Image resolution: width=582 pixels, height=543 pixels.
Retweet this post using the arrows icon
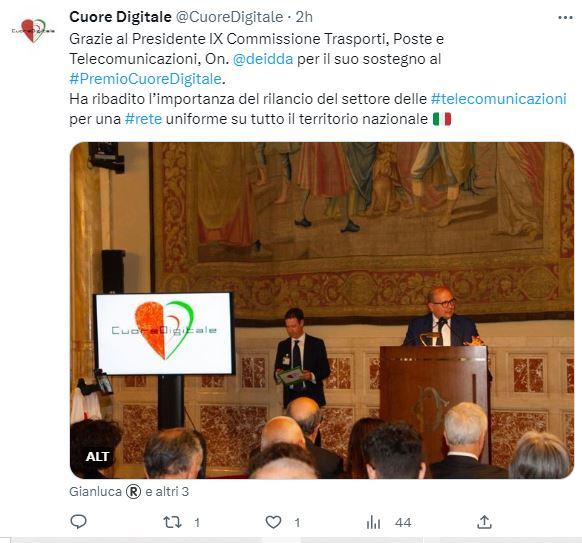tap(172, 522)
